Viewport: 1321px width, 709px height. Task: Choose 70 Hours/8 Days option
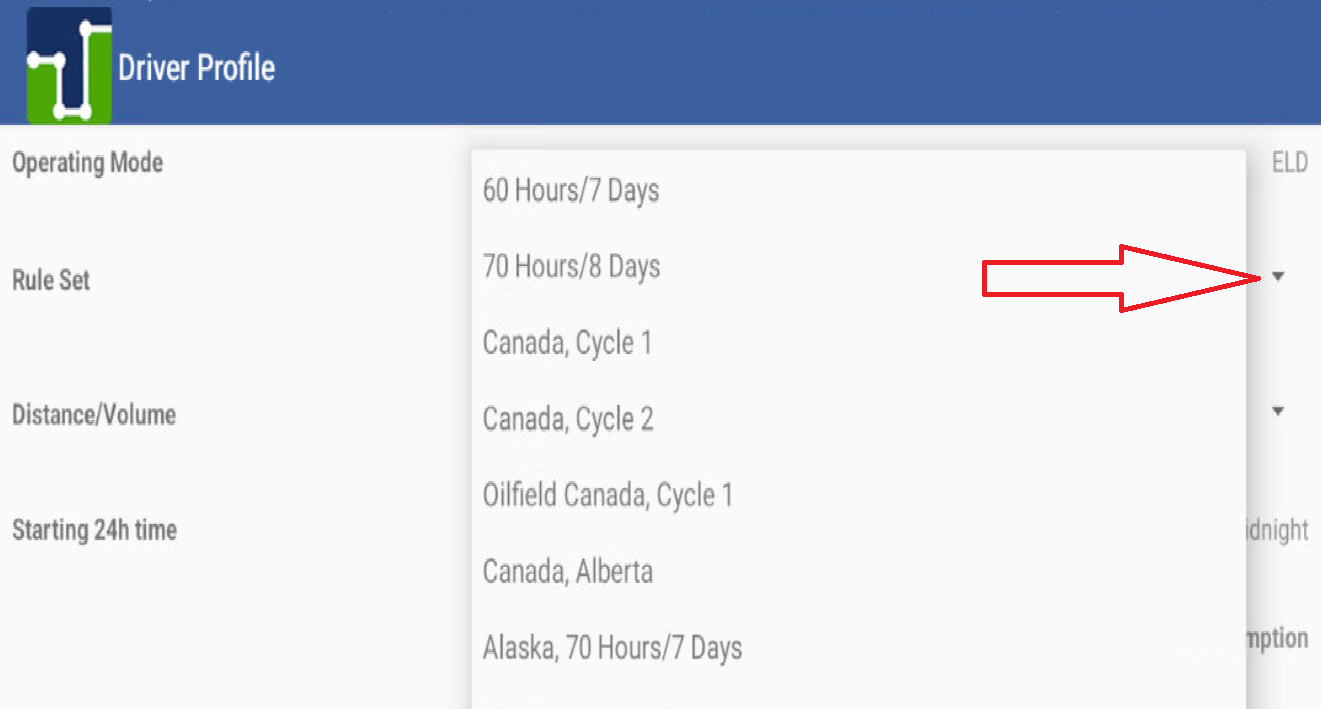571,267
